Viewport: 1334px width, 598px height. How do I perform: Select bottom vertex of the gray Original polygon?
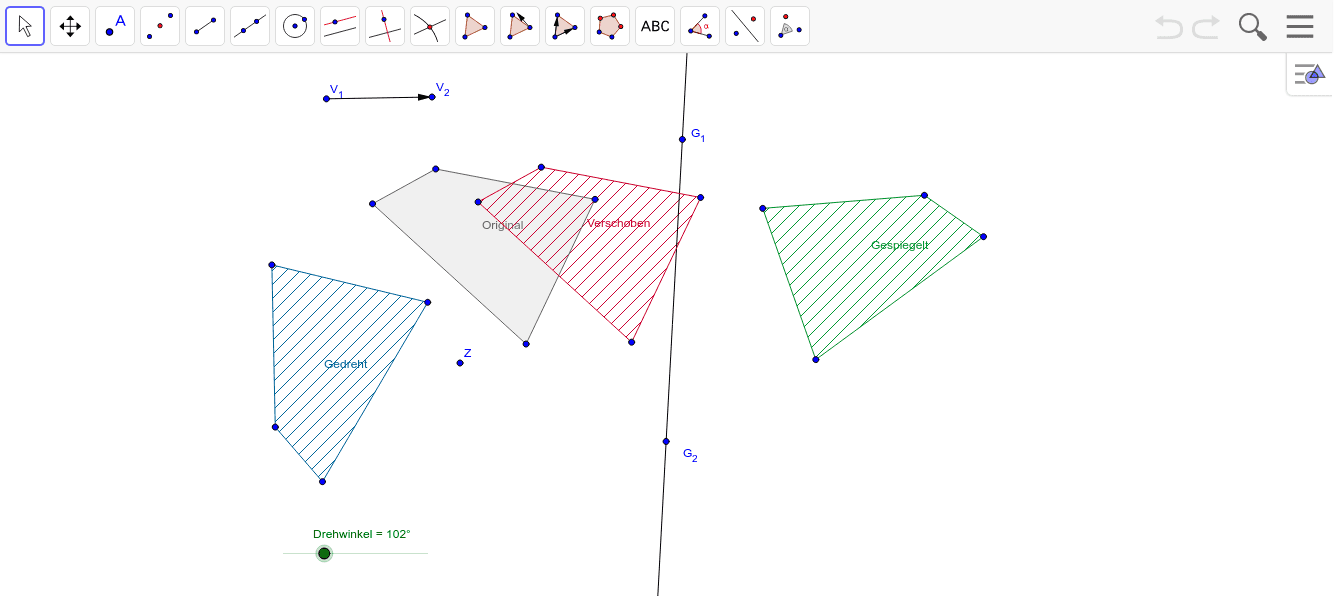click(x=526, y=344)
